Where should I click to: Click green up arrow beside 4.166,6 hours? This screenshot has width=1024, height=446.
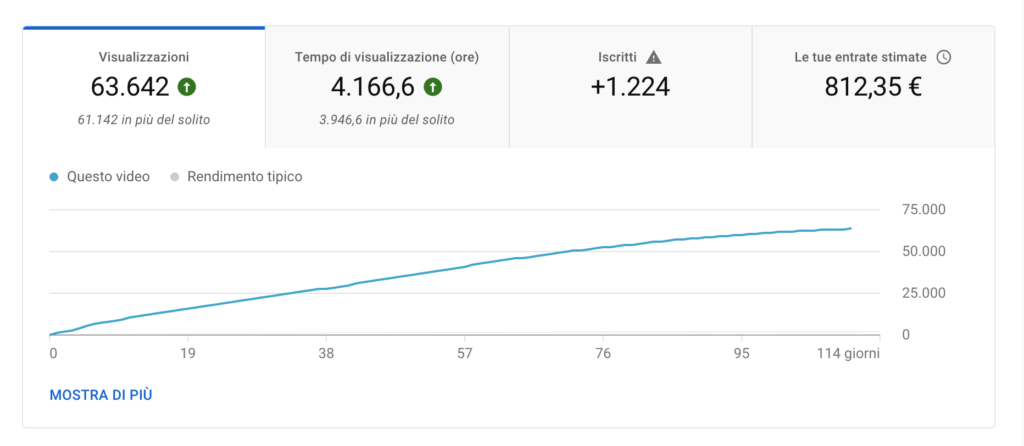pos(432,87)
